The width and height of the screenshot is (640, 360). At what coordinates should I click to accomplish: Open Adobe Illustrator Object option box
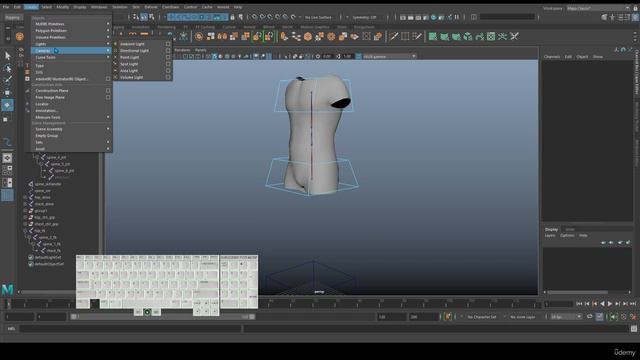pos(108,79)
